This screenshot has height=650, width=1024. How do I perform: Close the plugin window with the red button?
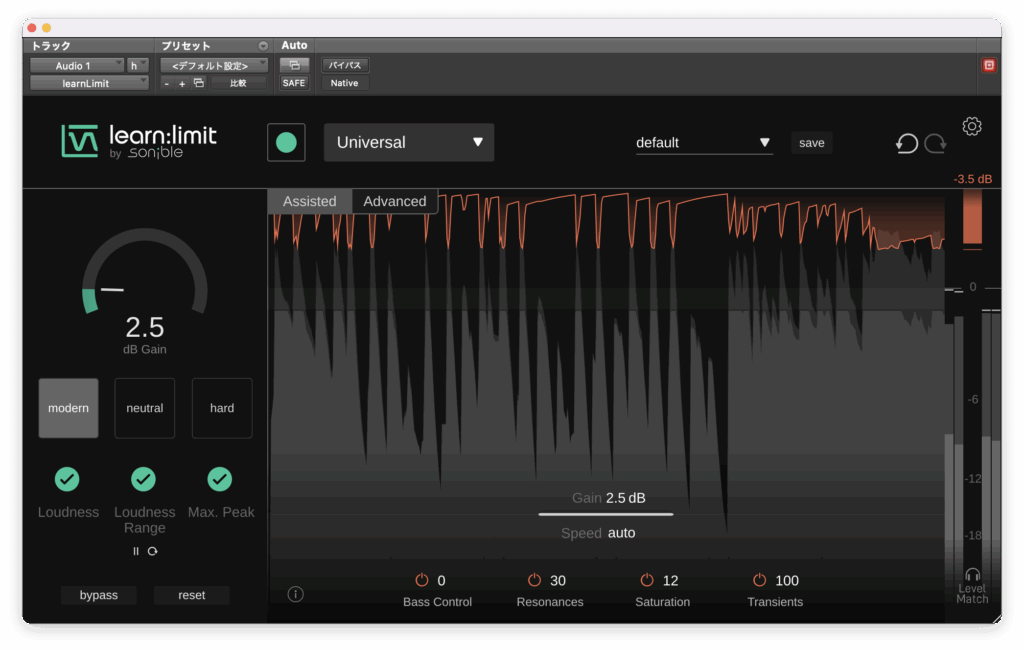[x=32, y=28]
